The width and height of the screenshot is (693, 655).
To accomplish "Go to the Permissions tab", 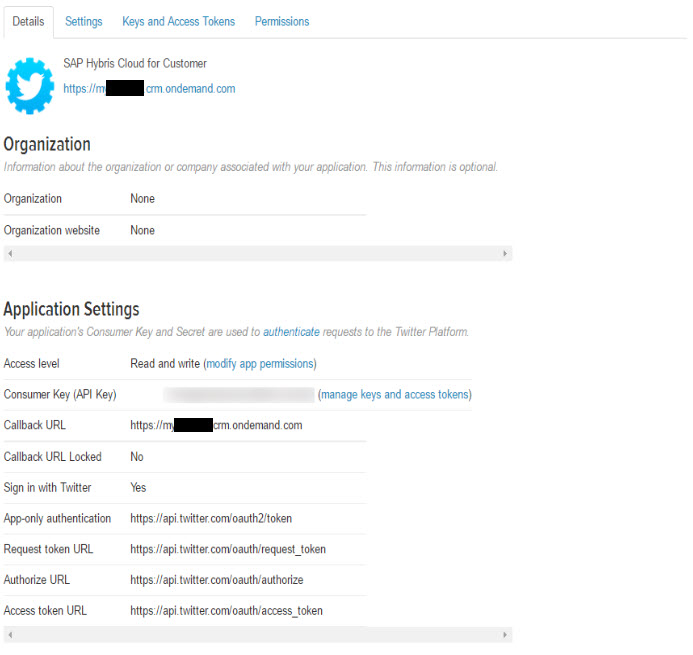I will [282, 21].
